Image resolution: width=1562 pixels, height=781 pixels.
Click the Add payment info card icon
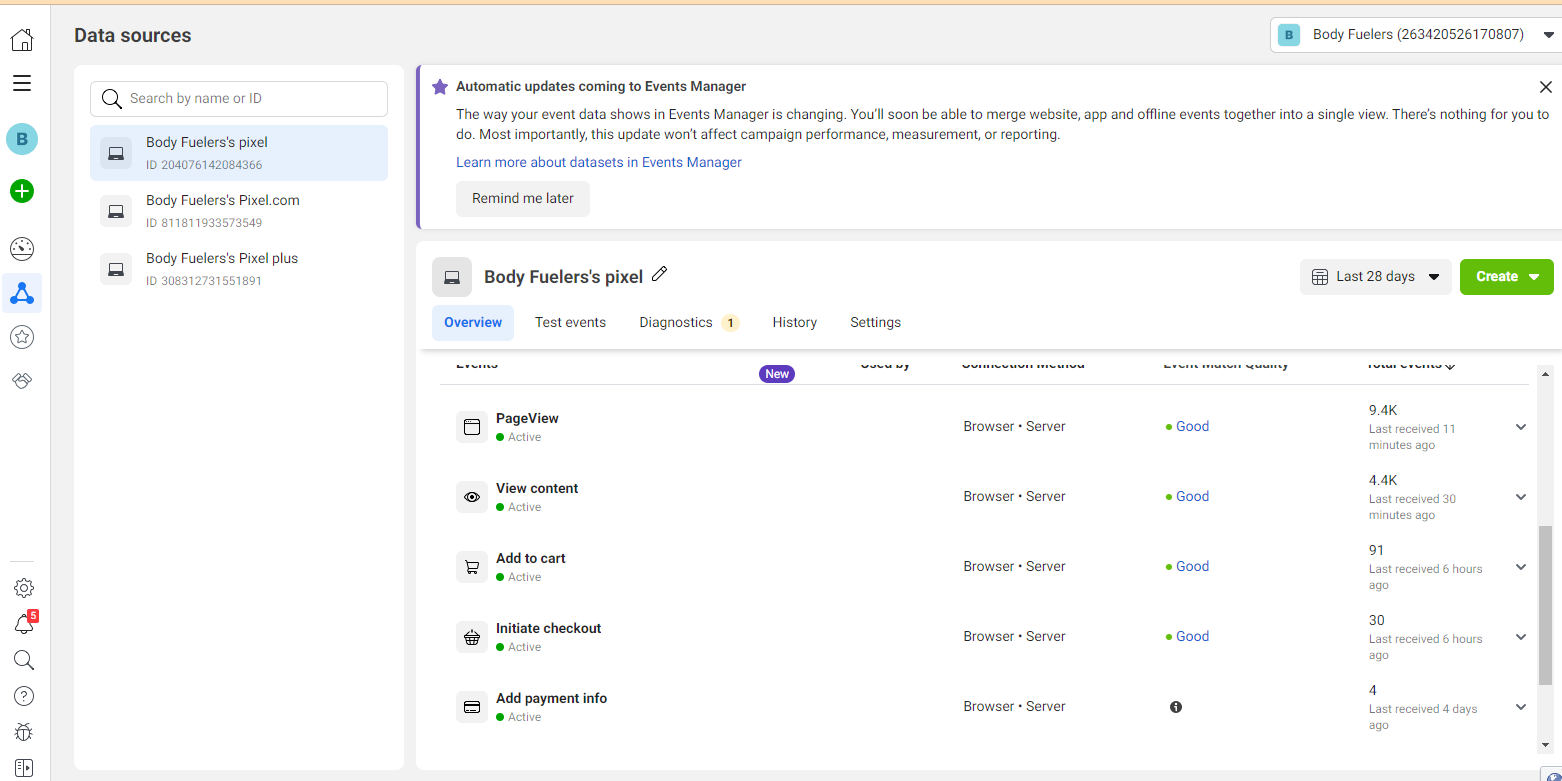click(472, 707)
